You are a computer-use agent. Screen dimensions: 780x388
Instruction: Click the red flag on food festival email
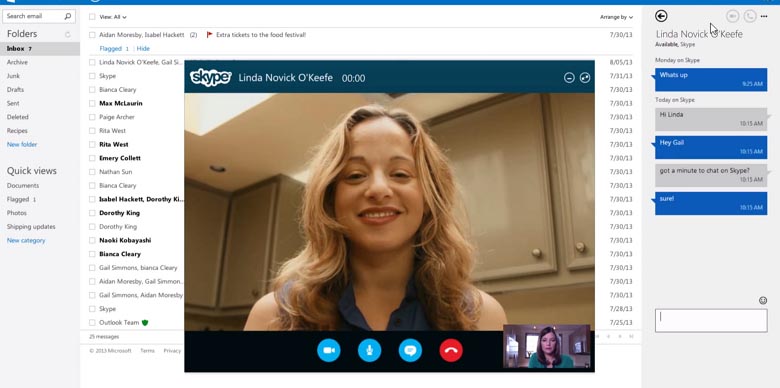209,35
